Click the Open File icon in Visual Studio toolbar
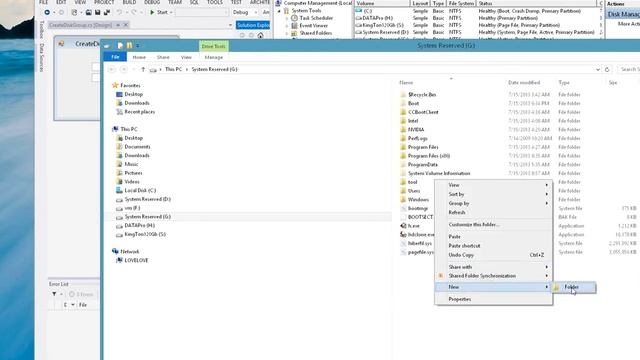 pyautogui.click(x=88, y=12)
